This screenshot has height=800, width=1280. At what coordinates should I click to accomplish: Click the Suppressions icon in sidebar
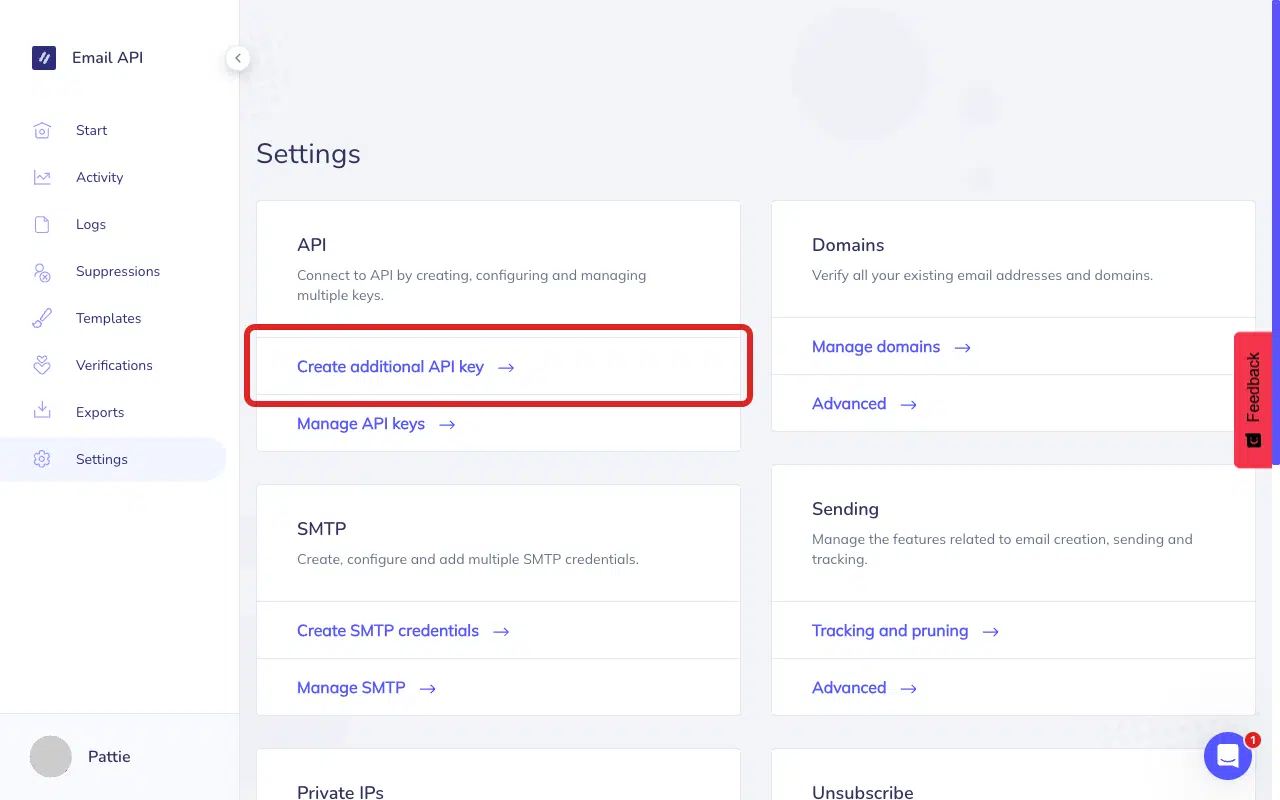point(42,271)
